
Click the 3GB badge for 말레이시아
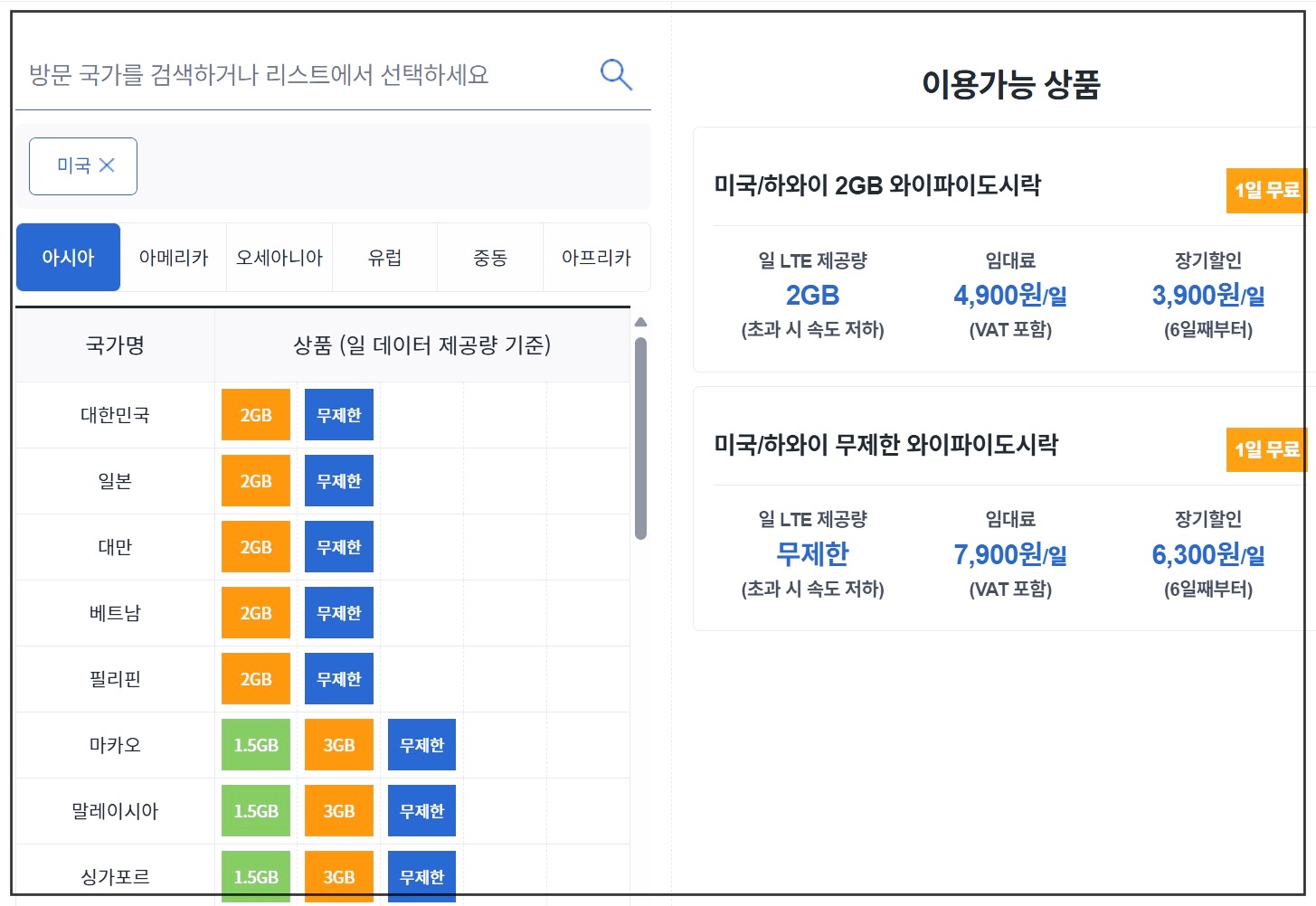tap(338, 810)
